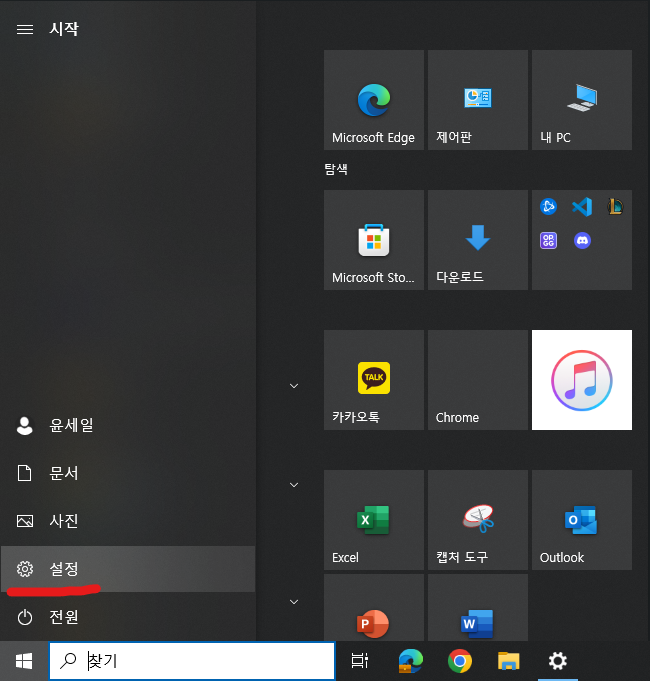The height and width of the screenshot is (681, 650).
Task: Open the Battle.net icon in folder tile
Action: click(548, 207)
